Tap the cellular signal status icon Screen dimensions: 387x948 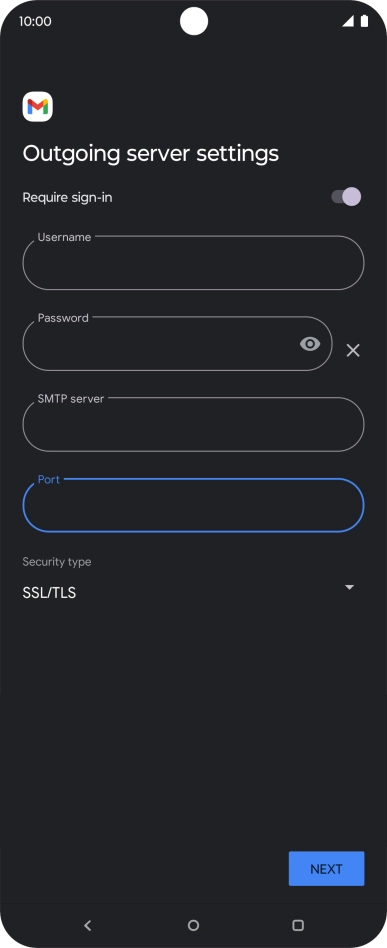(348, 21)
